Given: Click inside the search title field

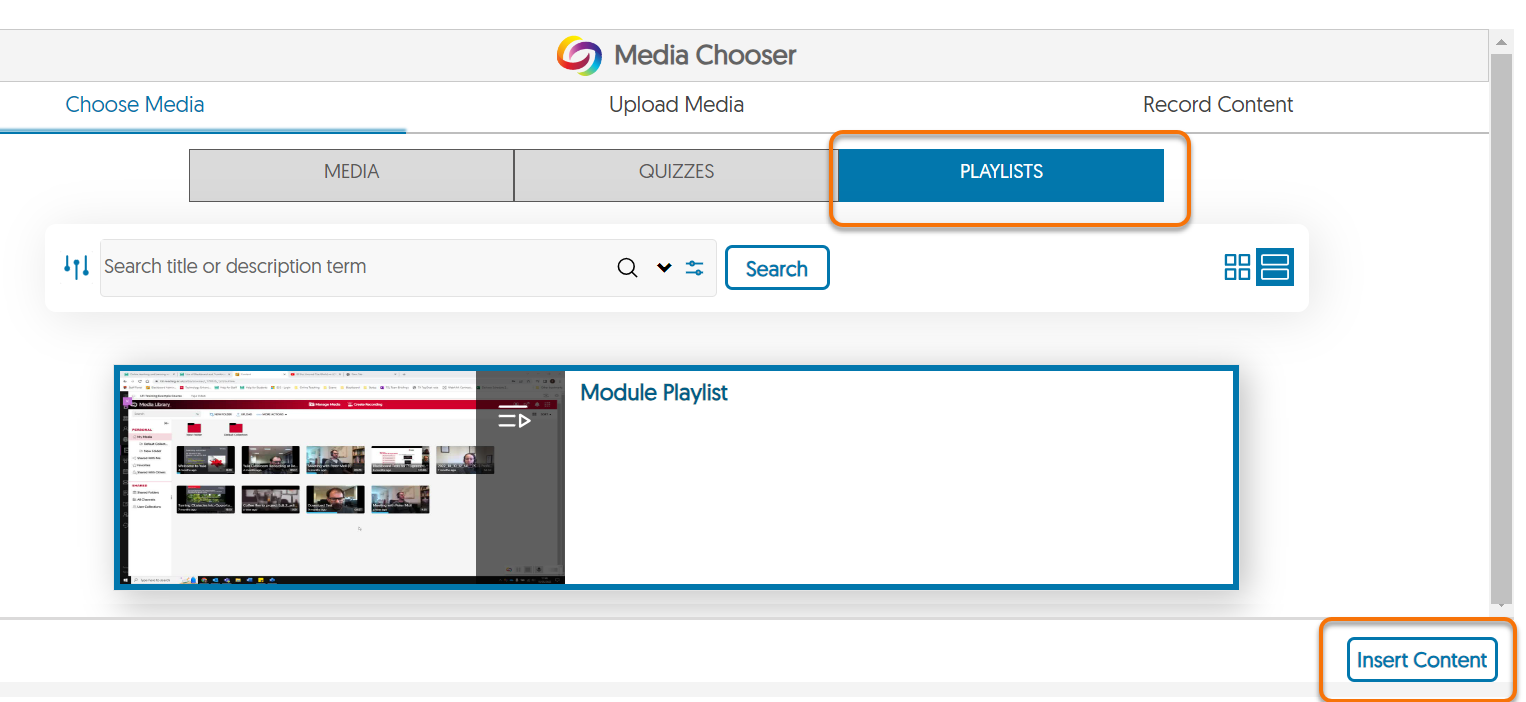Looking at the screenshot, I should coord(350,267).
